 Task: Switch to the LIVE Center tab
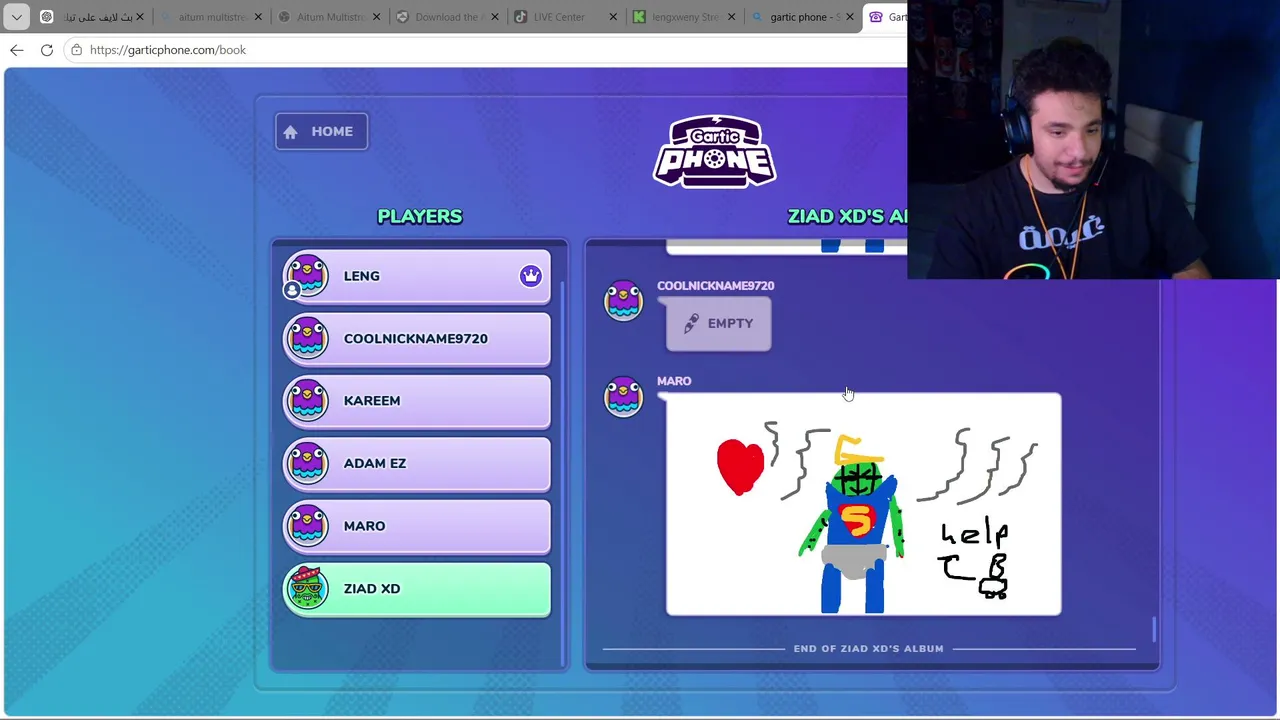(x=565, y=17)
